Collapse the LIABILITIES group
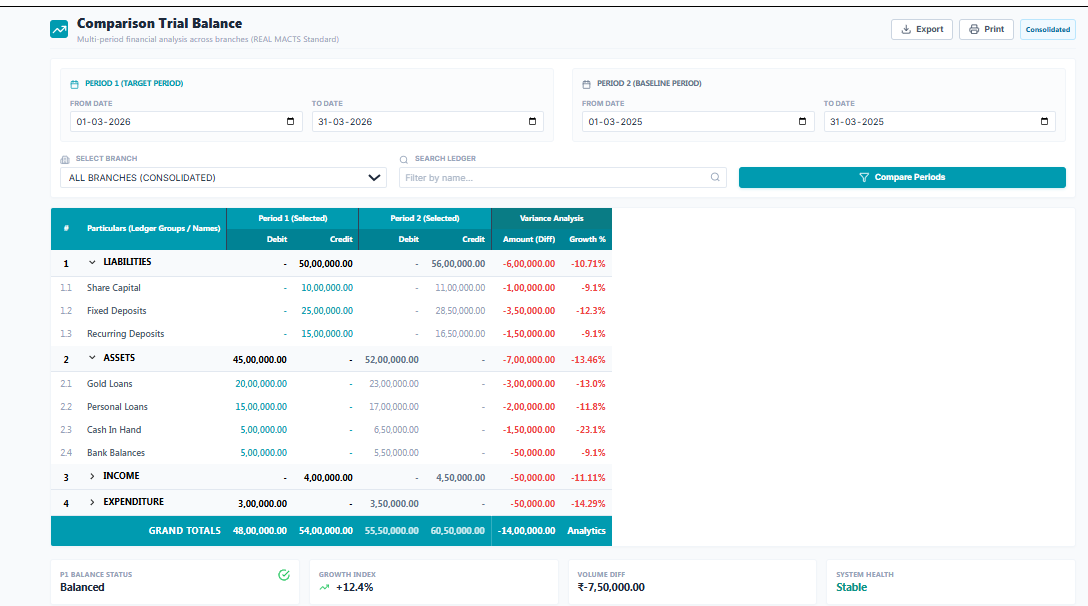This screenshot has width=1088, height=606. pos(92,262)
